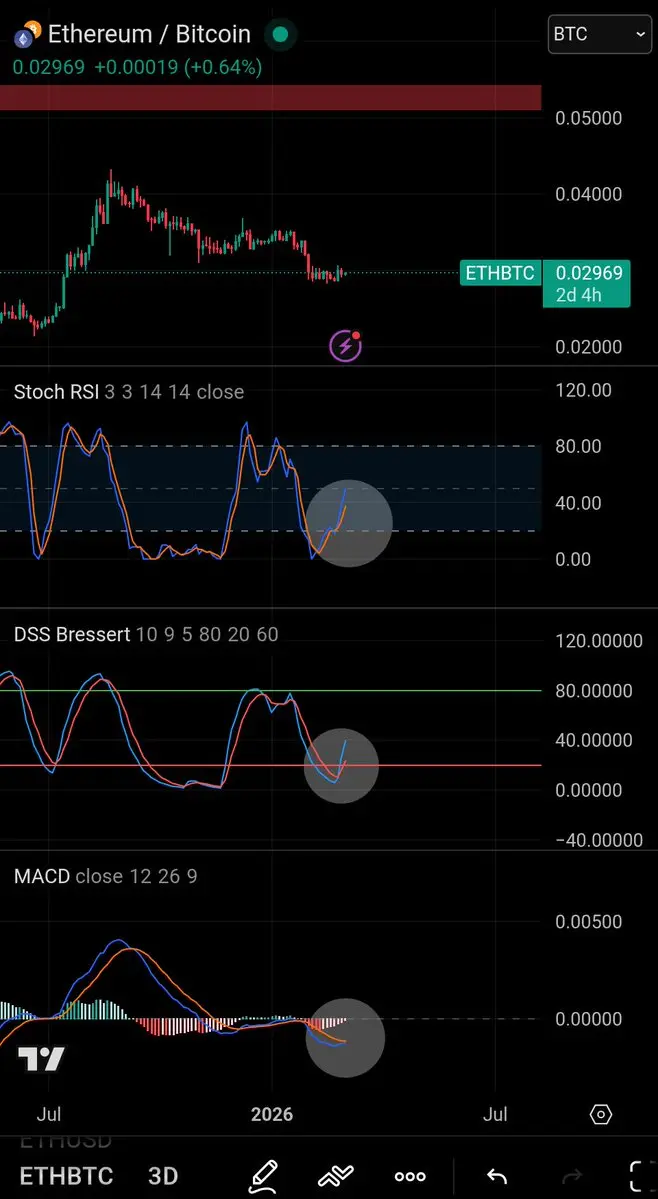Open chart settings hexagon icon
The width and height of the screenshot is (658, 1199).
tap(601, 1114)
